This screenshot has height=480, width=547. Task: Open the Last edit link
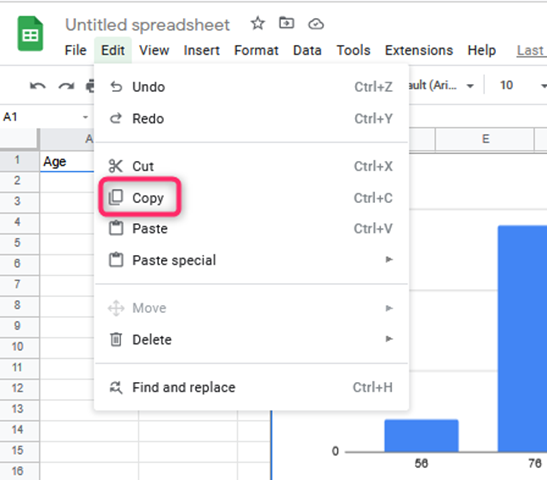(x=531, y=50)
